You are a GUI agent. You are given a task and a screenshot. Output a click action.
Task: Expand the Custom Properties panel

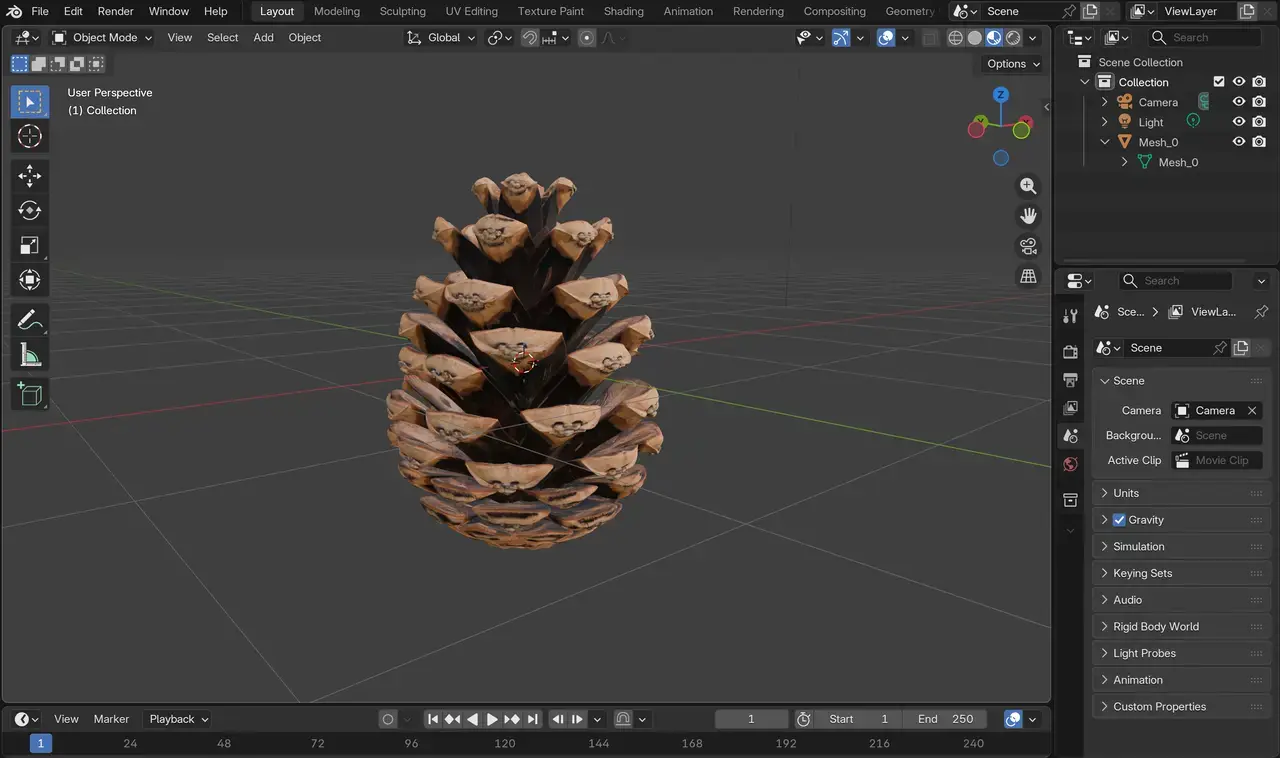pyautogui.click(x=1180, y=707)
